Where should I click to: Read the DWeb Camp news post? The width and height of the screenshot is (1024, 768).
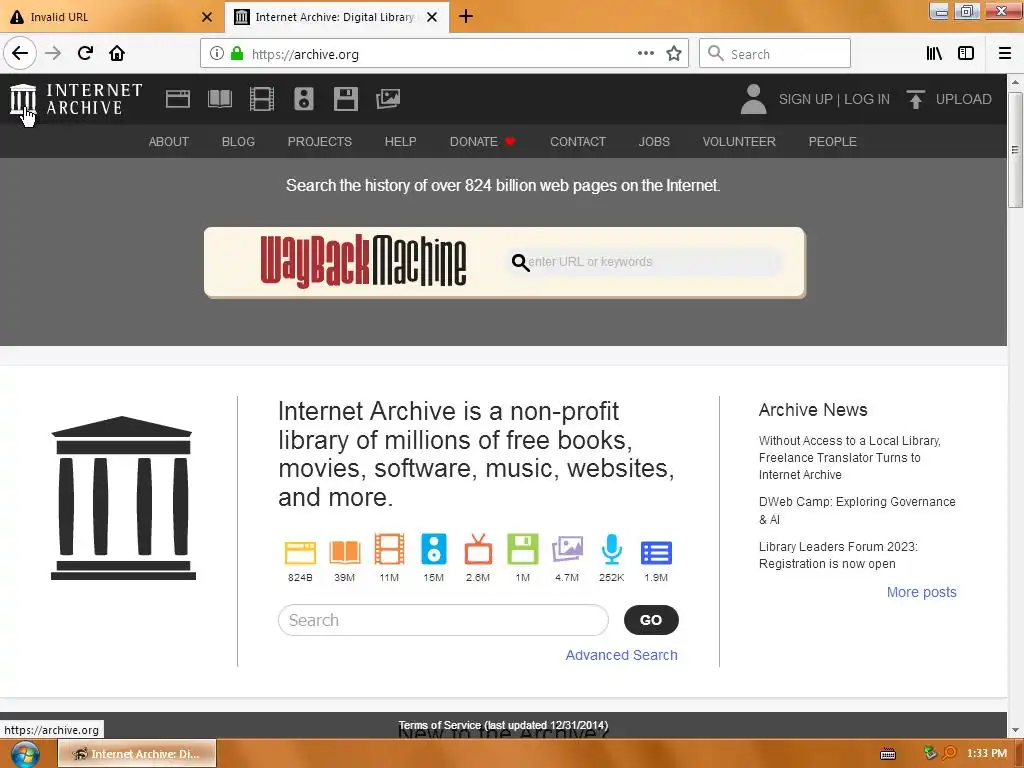pyautogui.click(x=857, y=511)
